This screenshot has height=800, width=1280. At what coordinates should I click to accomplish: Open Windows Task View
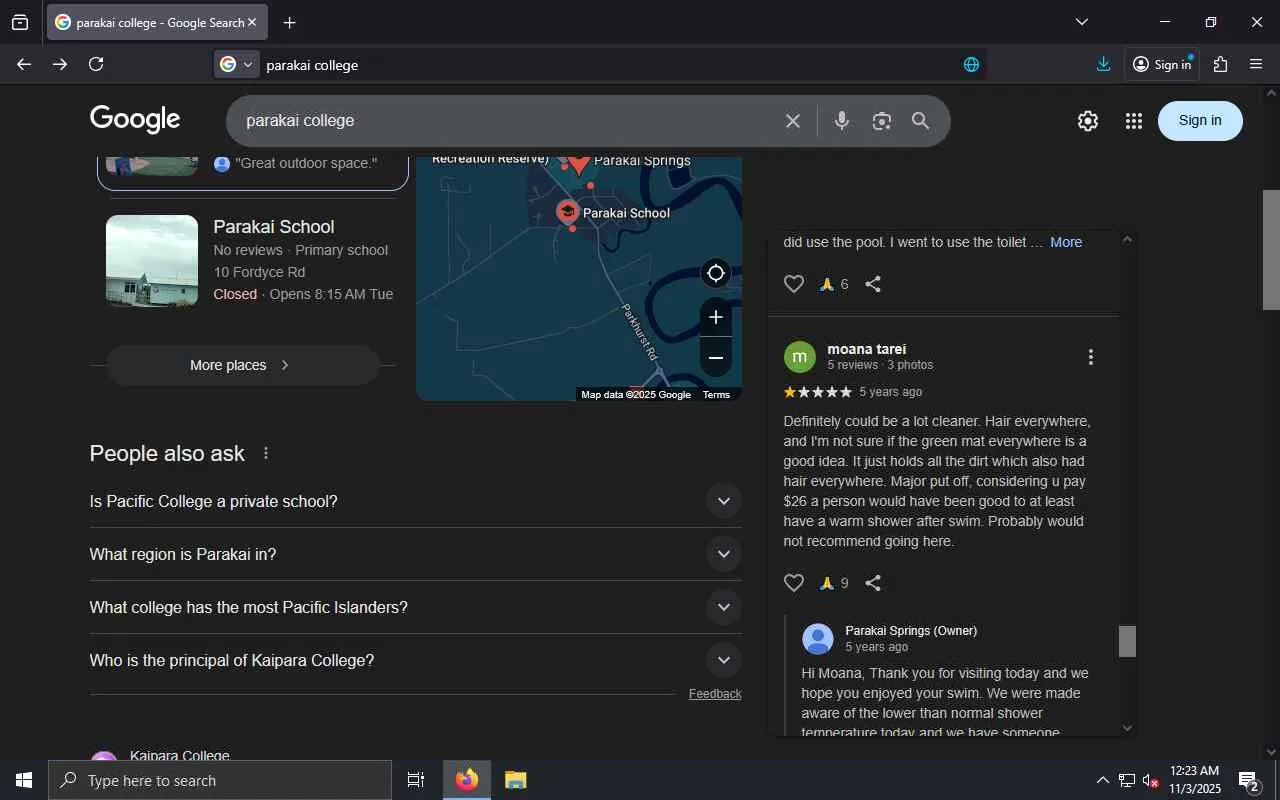[x=416, y=780]
